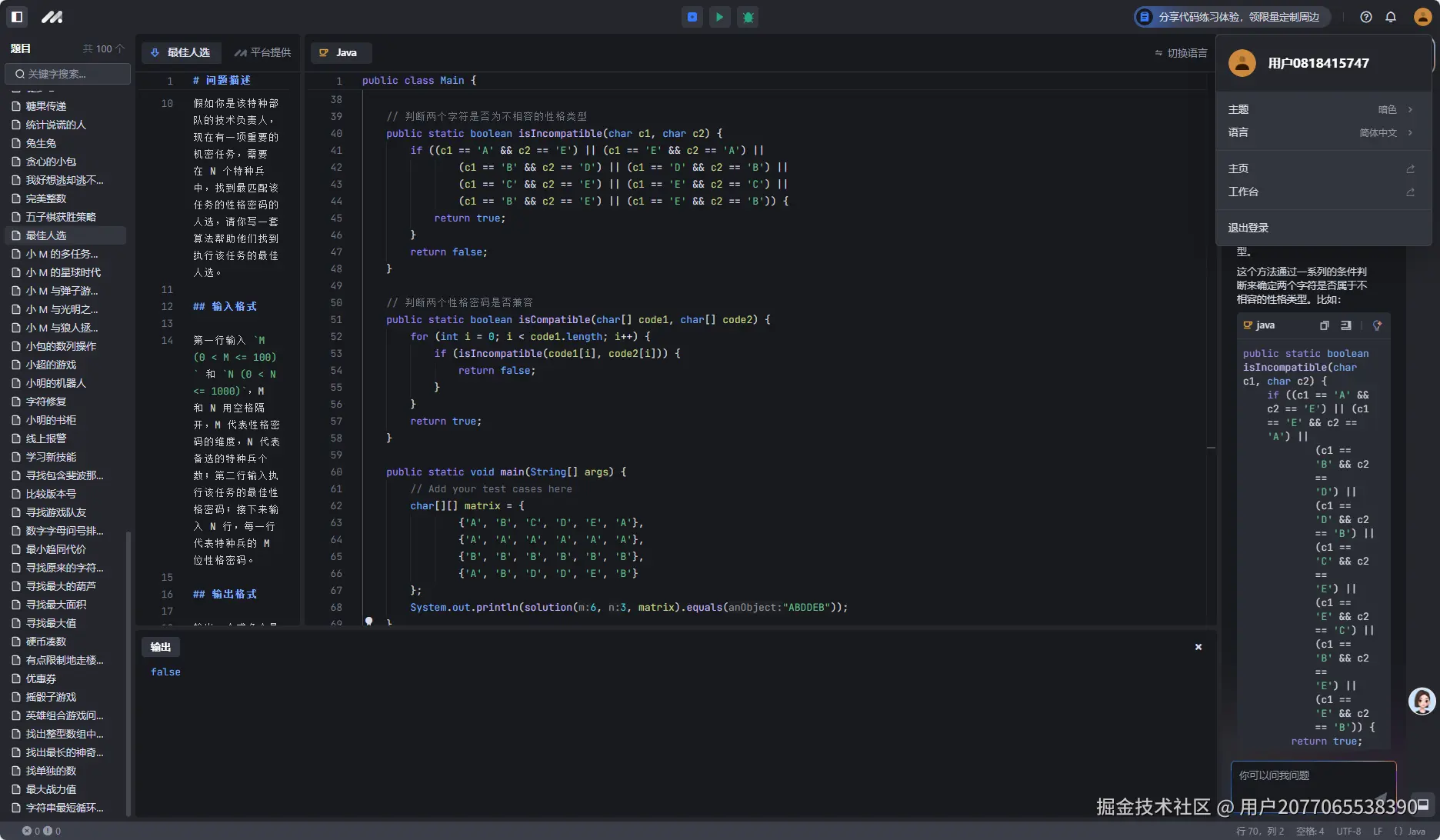1440x840 pixels.
Task: Insert chat code snippet into editor
Action: click(1346, 325)
